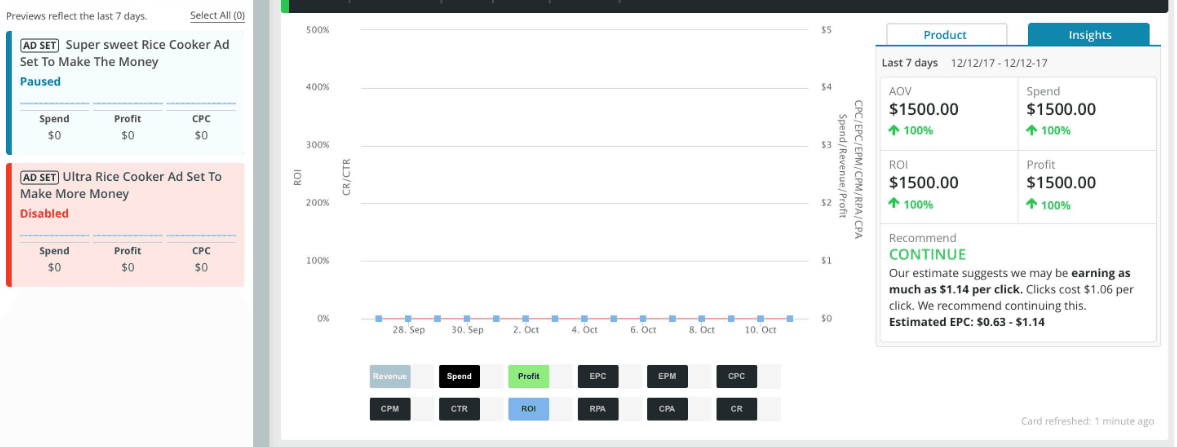Toggle the EPM series legend button
1177x447 pixels.
click(x=667, y=376)
